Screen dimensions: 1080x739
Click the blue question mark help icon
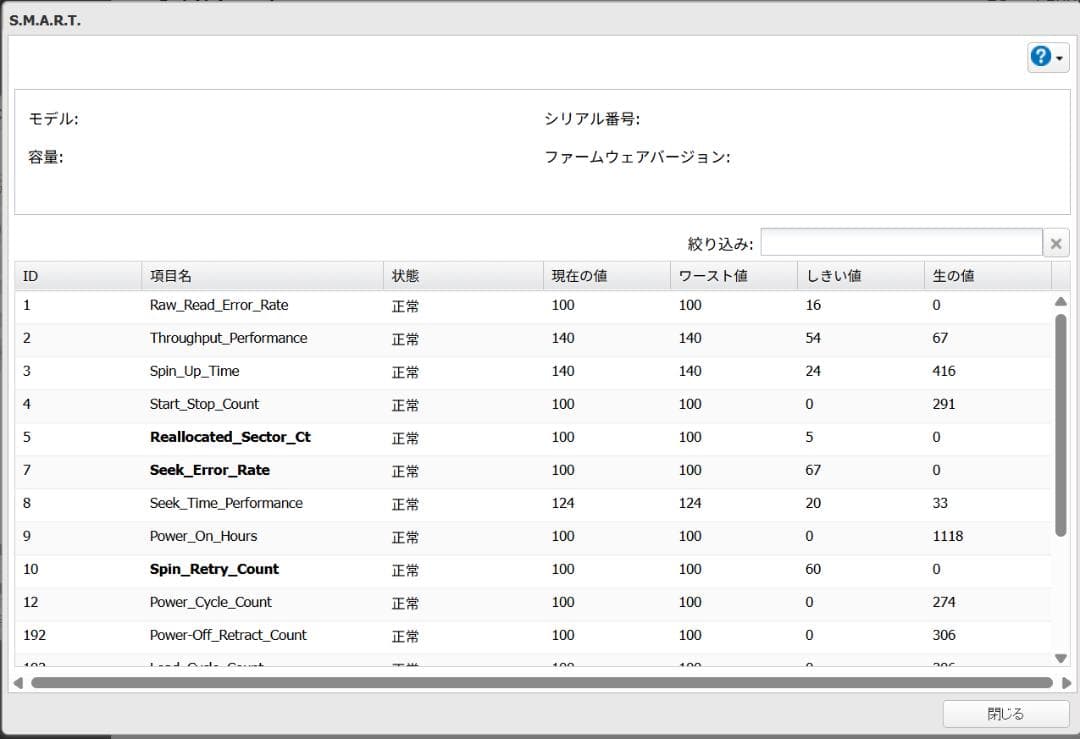[x=1041, y=56]
